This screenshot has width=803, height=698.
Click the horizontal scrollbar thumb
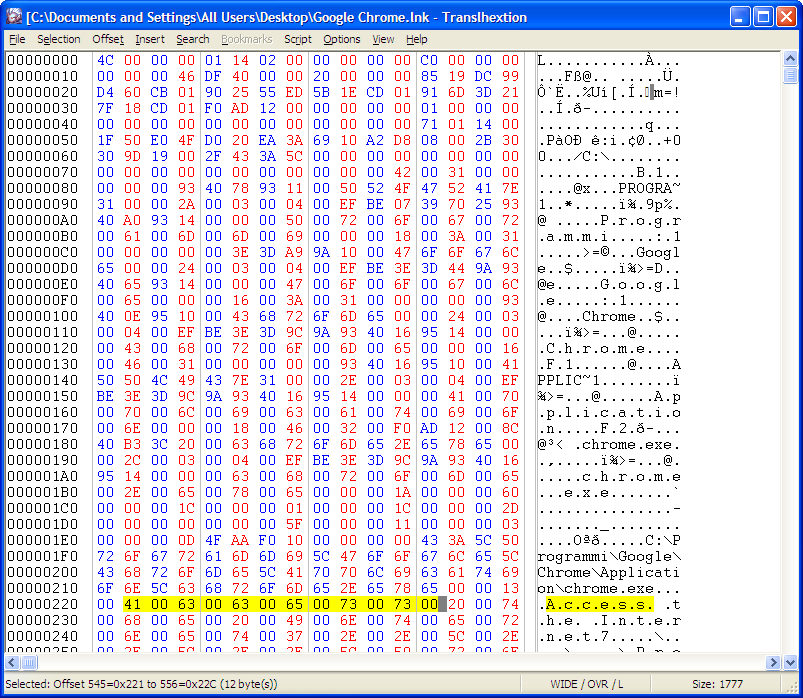pyautogui.click(x=29, y=662)
